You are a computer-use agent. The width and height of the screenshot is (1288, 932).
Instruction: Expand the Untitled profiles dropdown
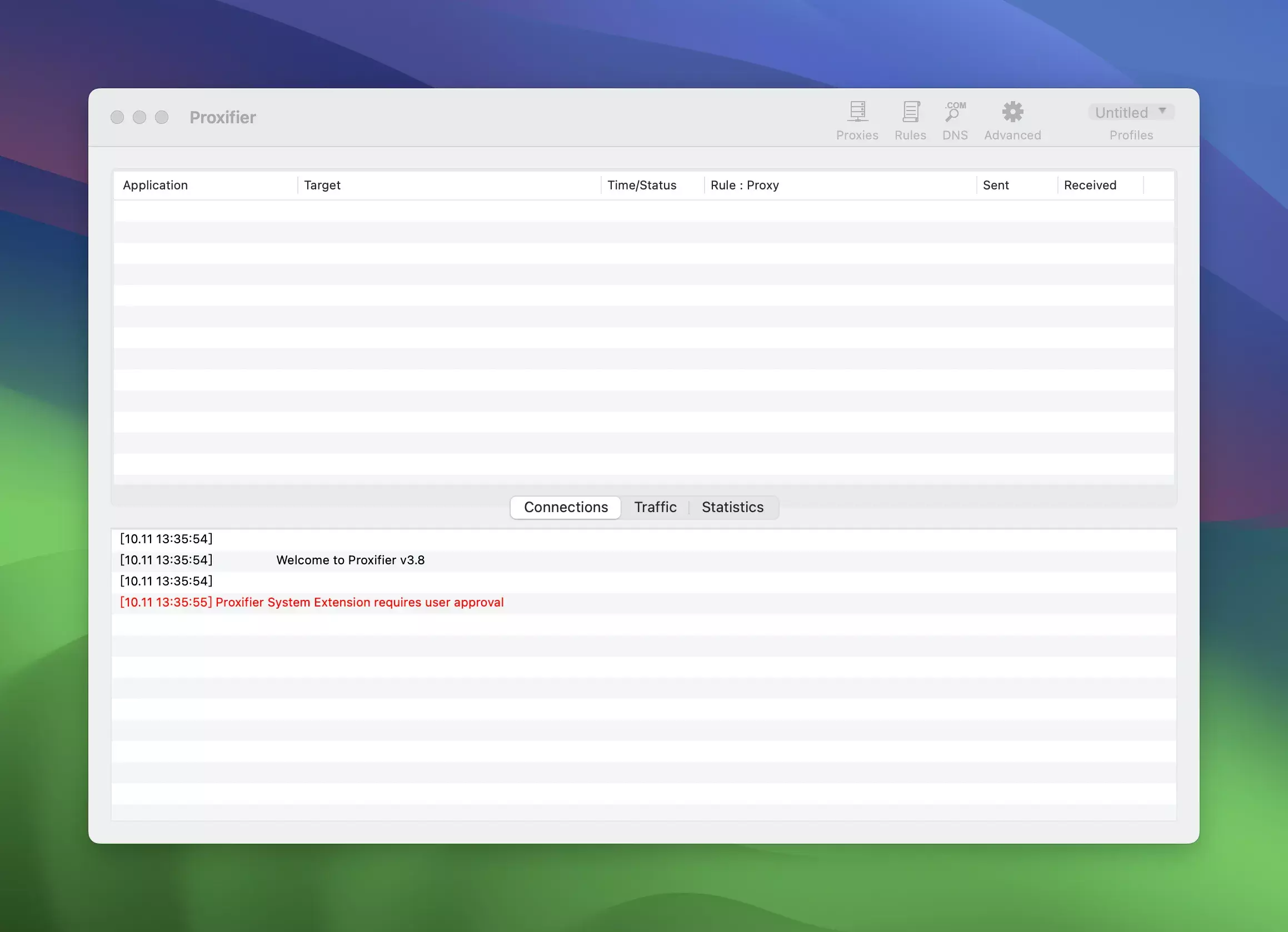click(x=1121, y=112)
